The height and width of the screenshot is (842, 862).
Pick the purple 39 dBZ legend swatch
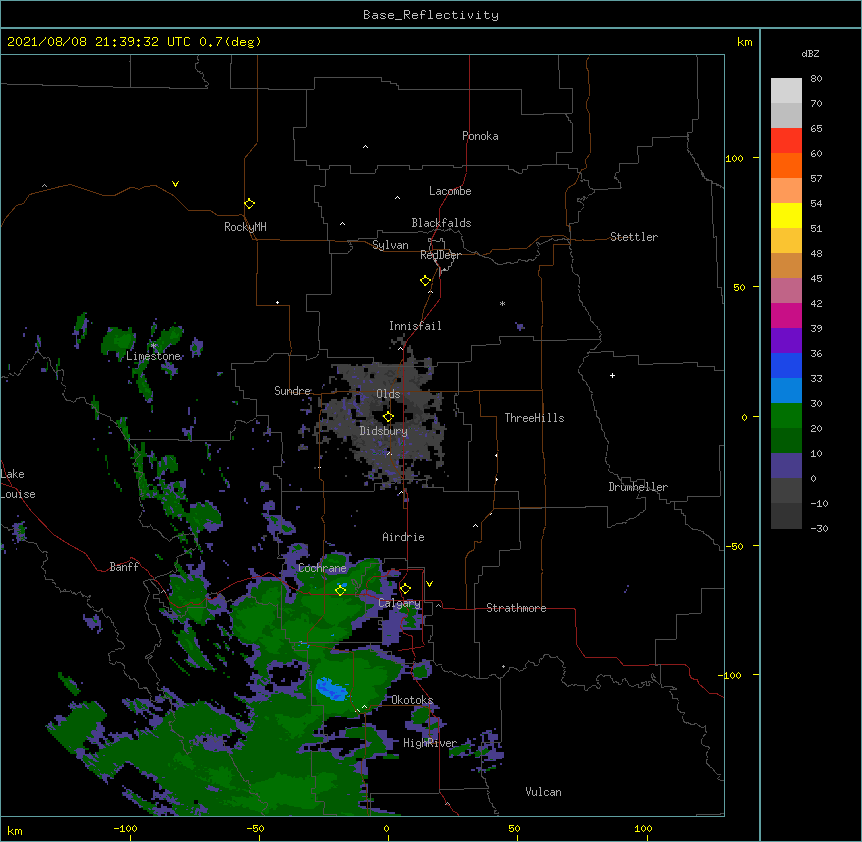coord(786,341)
